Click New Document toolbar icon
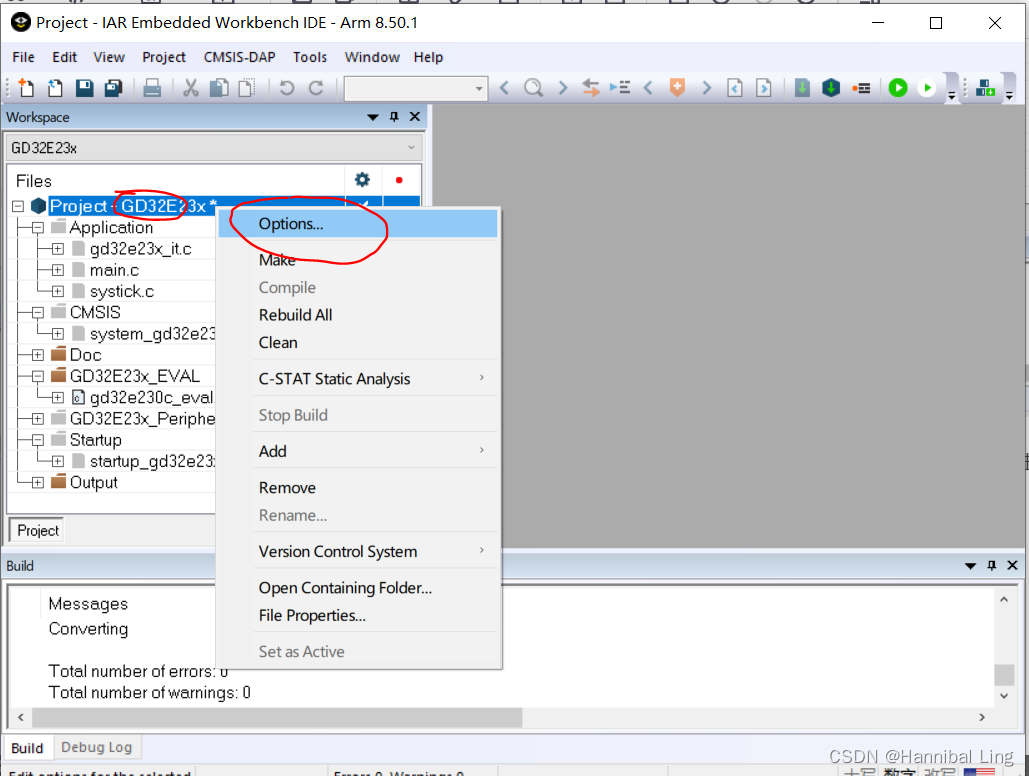This screenshot has height=776, width=1029. (26, 87)
